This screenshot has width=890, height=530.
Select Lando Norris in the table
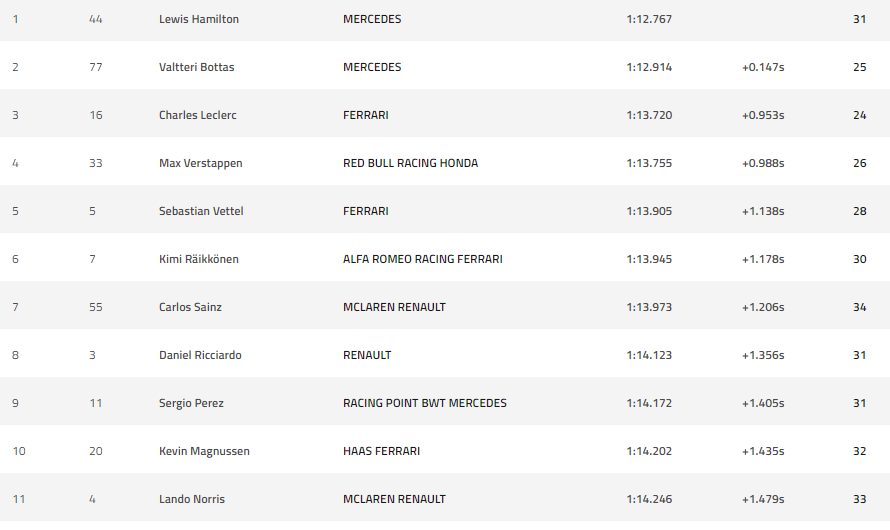190,499
